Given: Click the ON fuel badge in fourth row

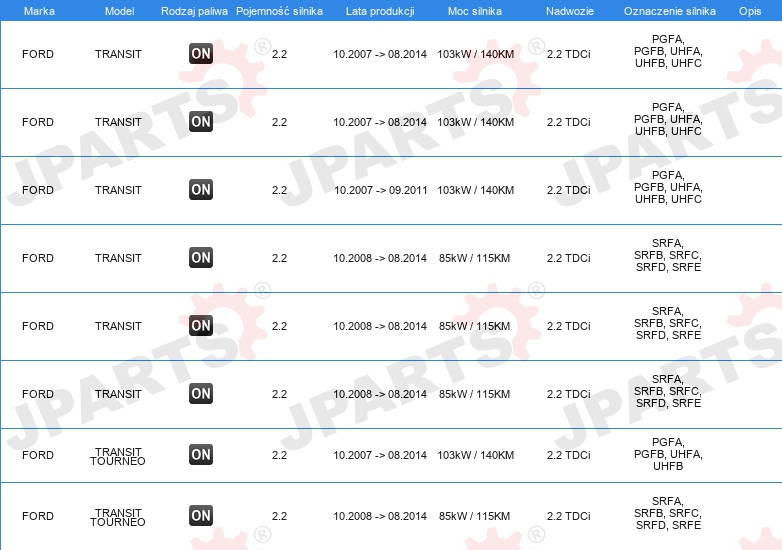Looking at the screenshot, I should (201, 258).
